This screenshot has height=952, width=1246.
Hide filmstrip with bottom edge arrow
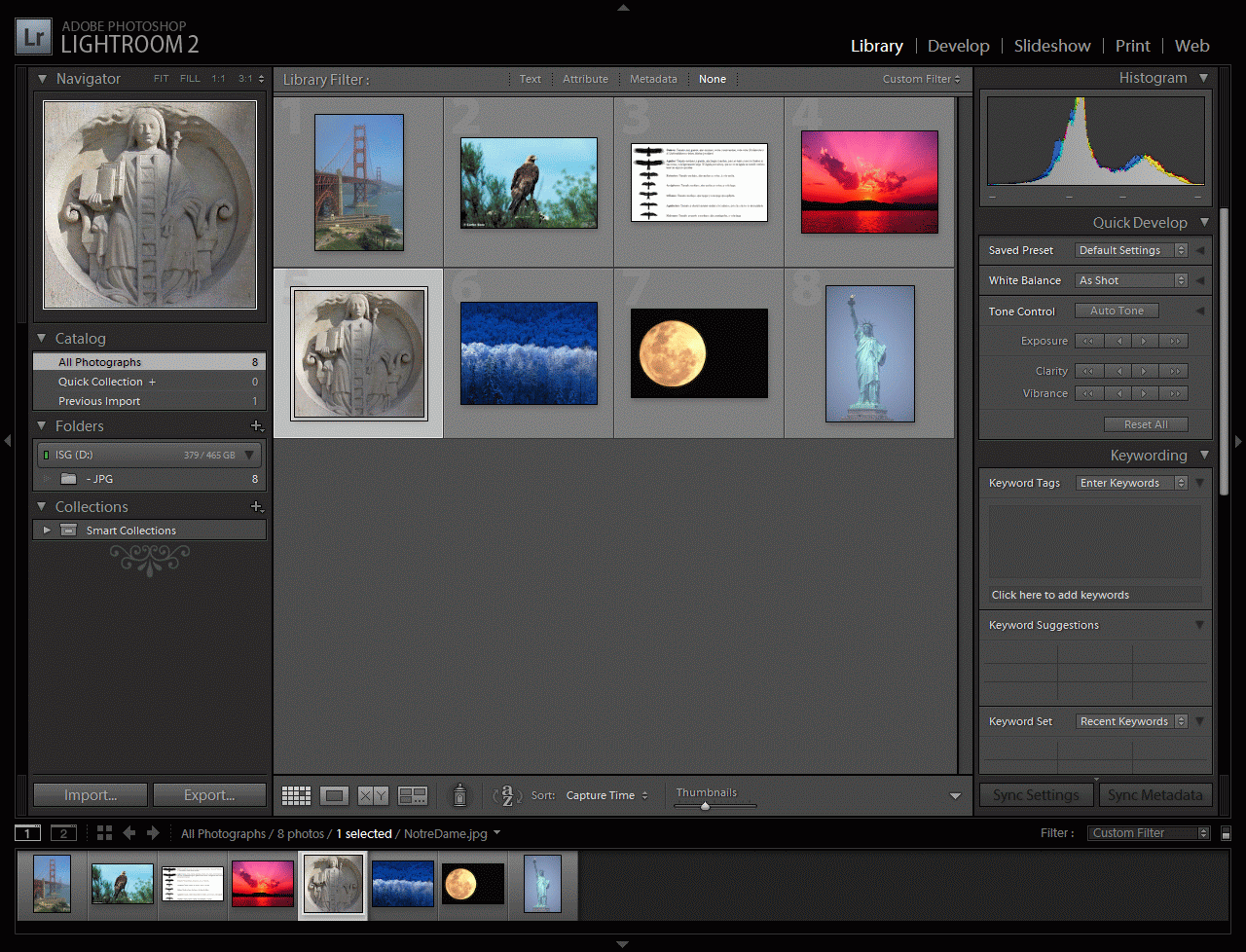coord(623,944)
